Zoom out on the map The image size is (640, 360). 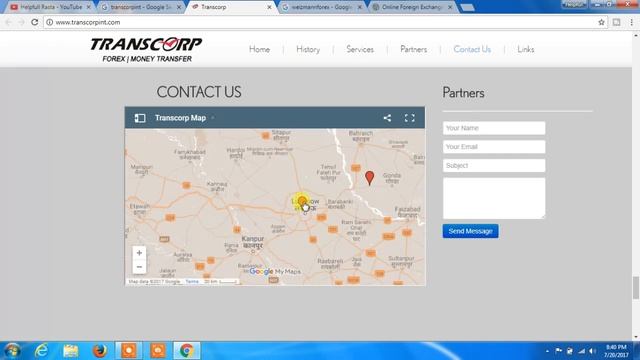(x=139, y=267)
